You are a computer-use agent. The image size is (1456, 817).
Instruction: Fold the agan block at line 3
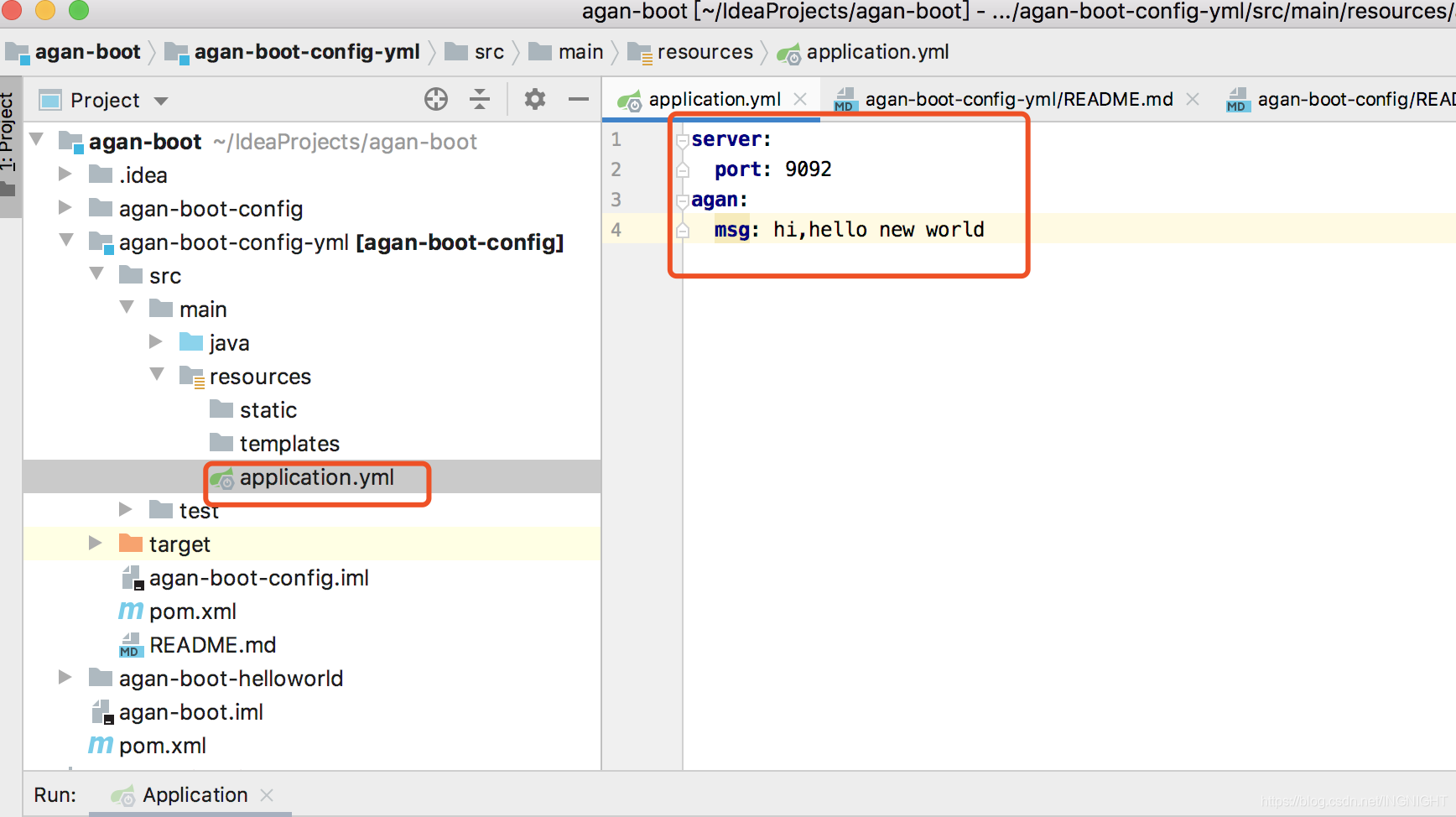point(683,200)
